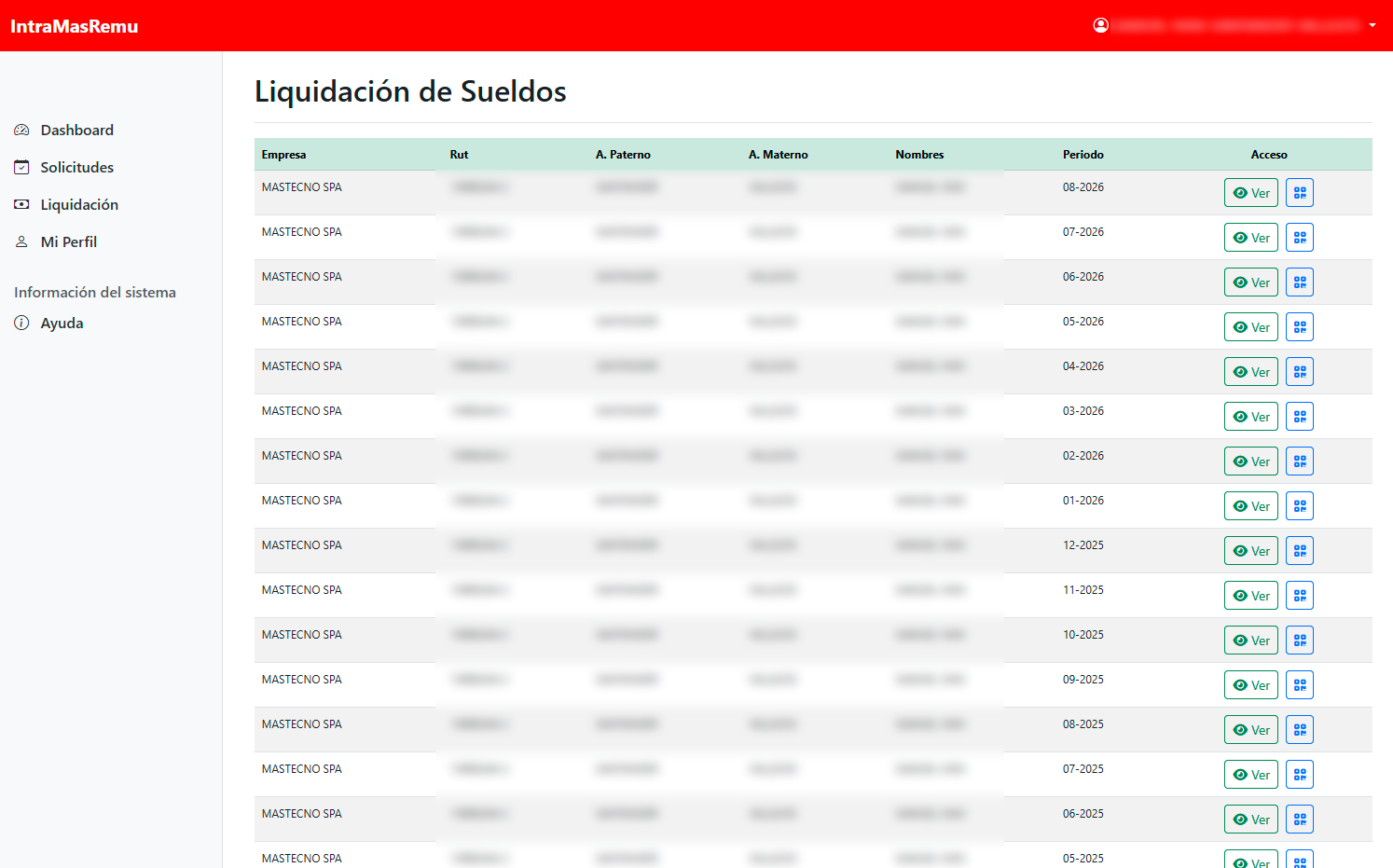Click the Empresa column header

283,155
